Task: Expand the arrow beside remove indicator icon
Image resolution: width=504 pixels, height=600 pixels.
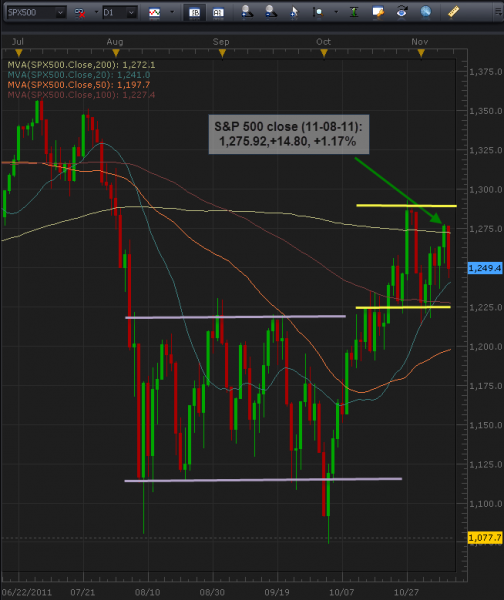Action: 96,12
